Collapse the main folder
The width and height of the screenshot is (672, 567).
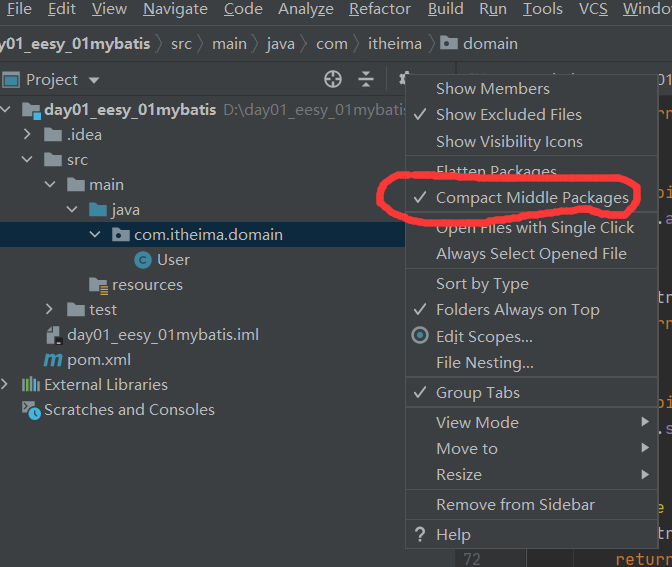tap(50, 185)
